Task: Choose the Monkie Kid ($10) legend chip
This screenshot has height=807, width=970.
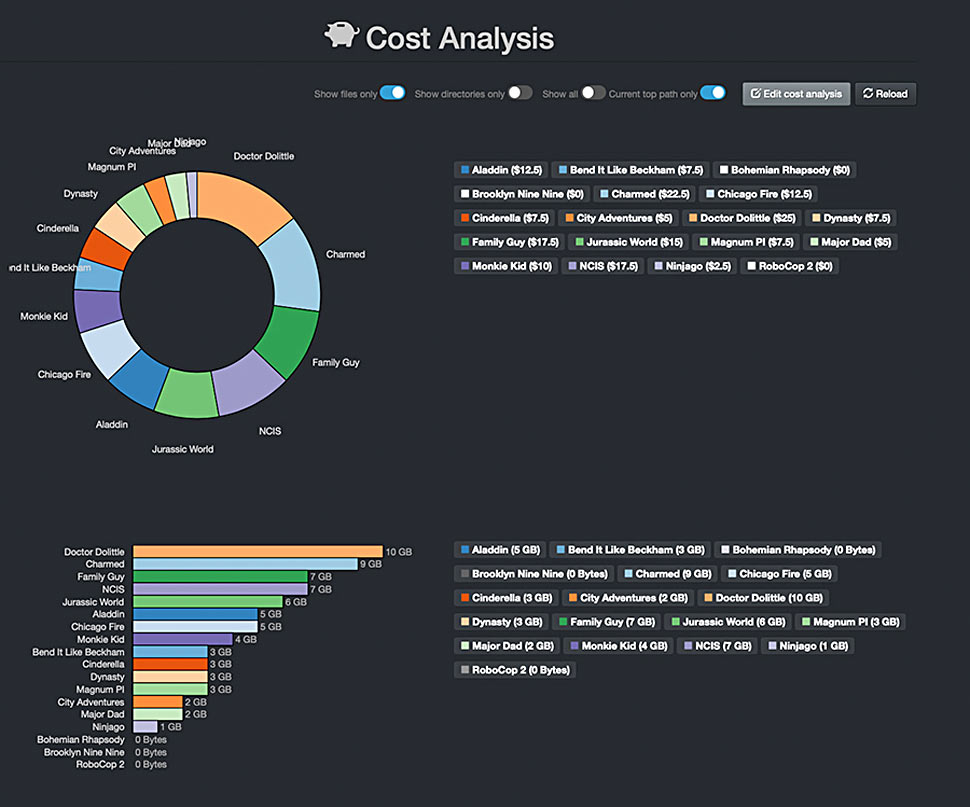Action: coord(506,267)
